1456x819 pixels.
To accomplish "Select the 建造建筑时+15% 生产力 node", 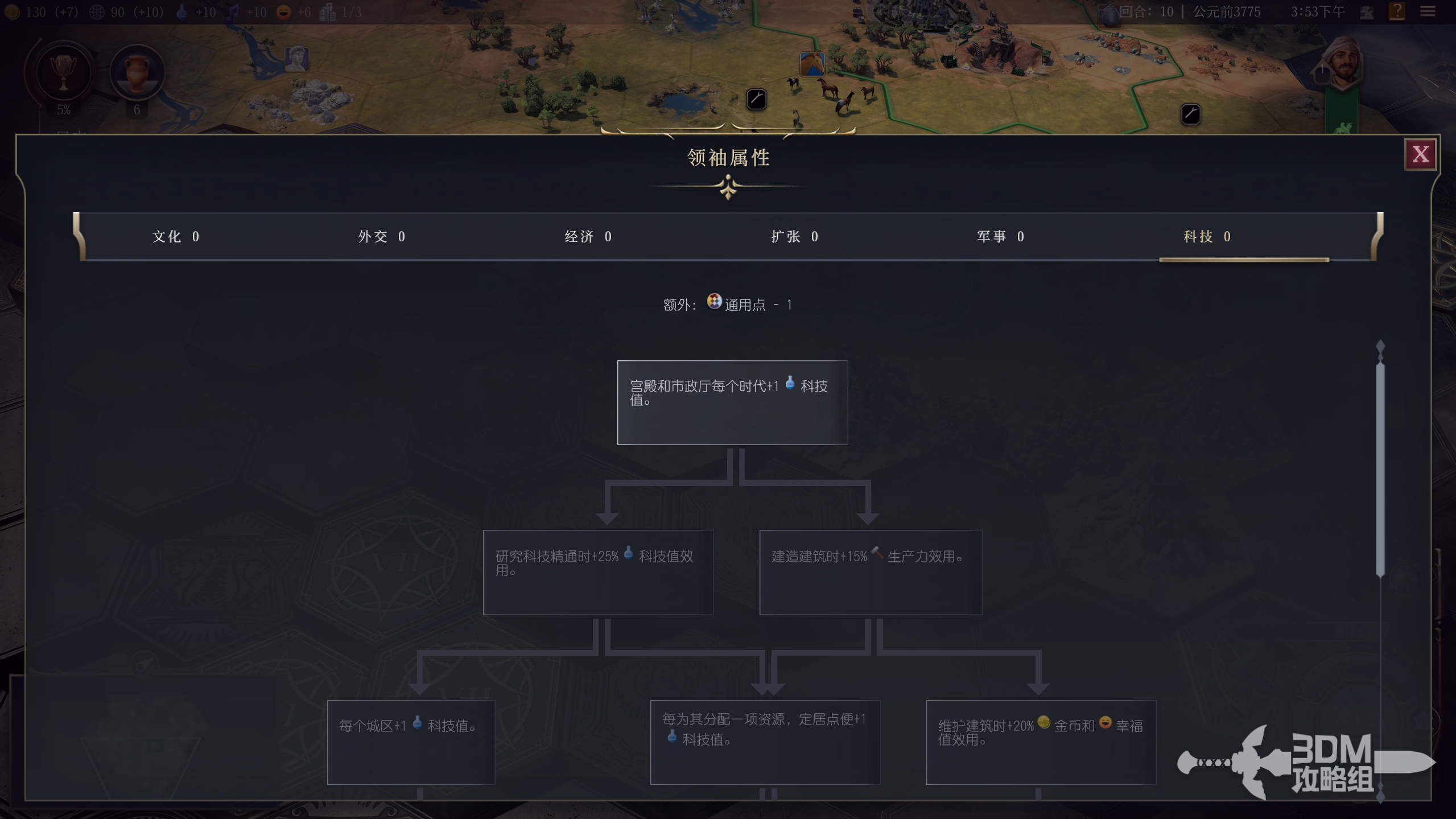I will 871,573.
